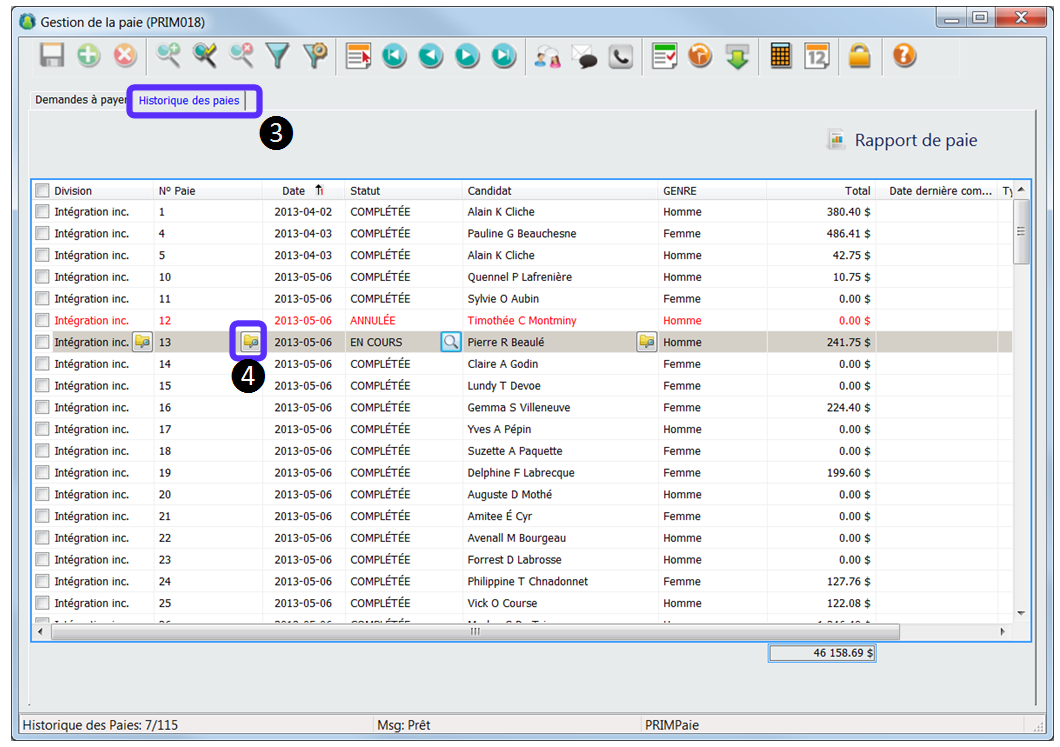Open the Rapport de paie report
The width and height of the screenshot is (1060, 747).
903,141
